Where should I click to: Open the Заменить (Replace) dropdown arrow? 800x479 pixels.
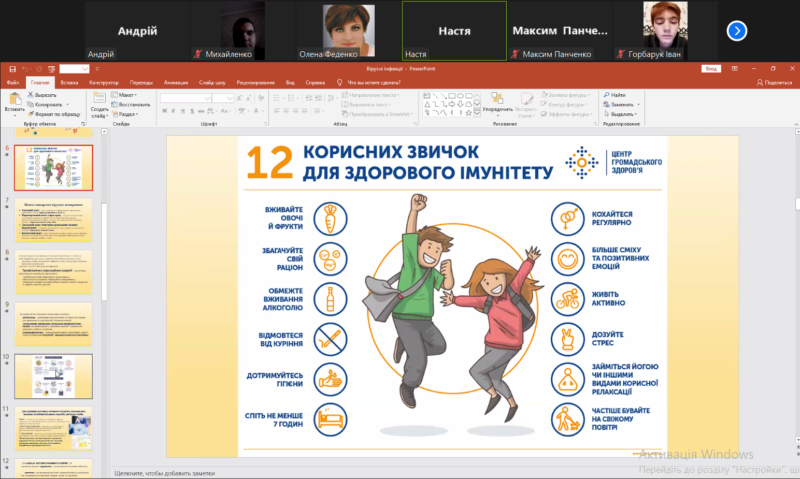click(638, 105)
